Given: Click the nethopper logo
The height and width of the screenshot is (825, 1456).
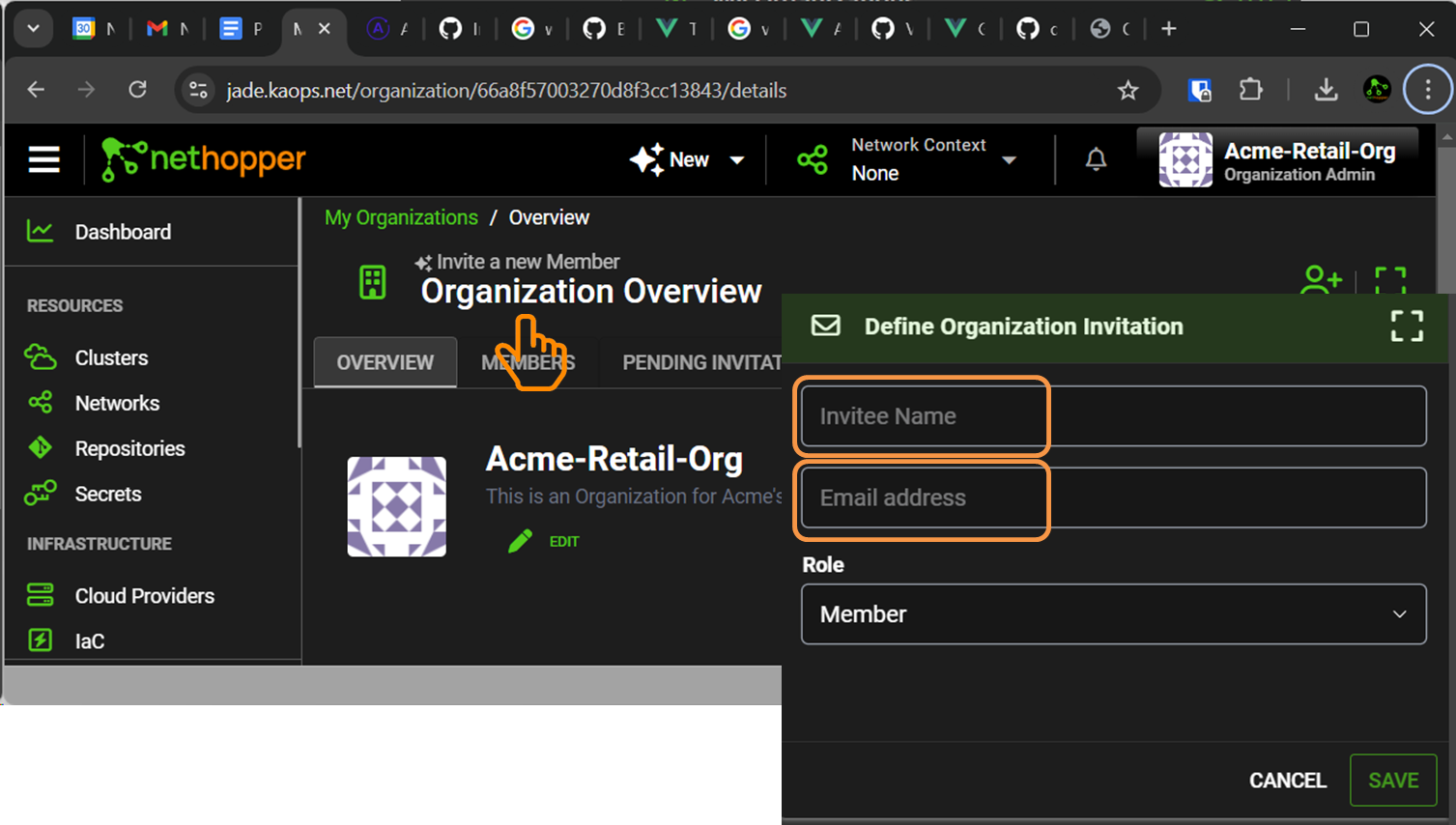Looking at the screenshot, I should coord(203,159).
